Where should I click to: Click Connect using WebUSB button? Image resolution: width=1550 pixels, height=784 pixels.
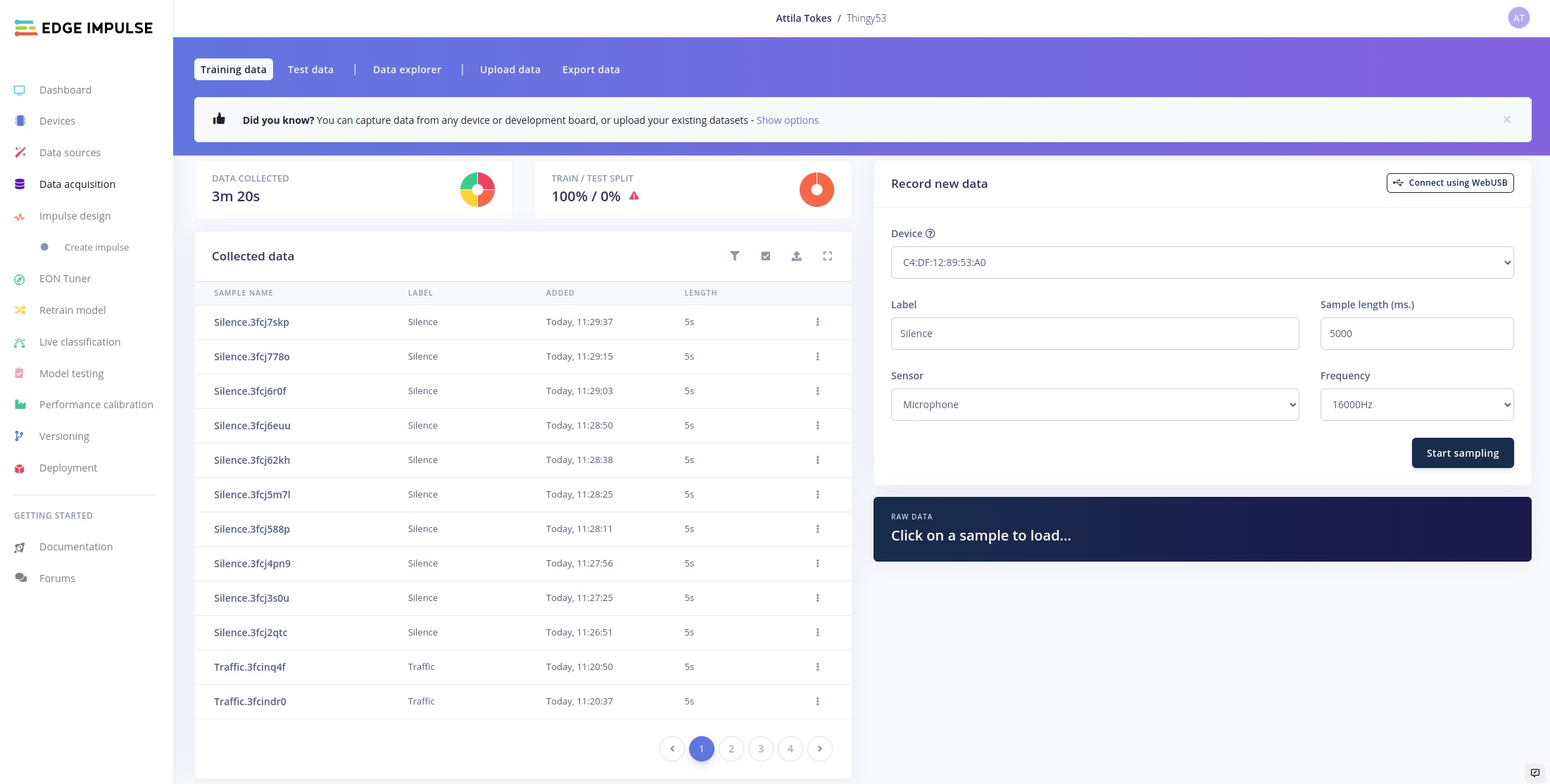(x=1450, y=183)
